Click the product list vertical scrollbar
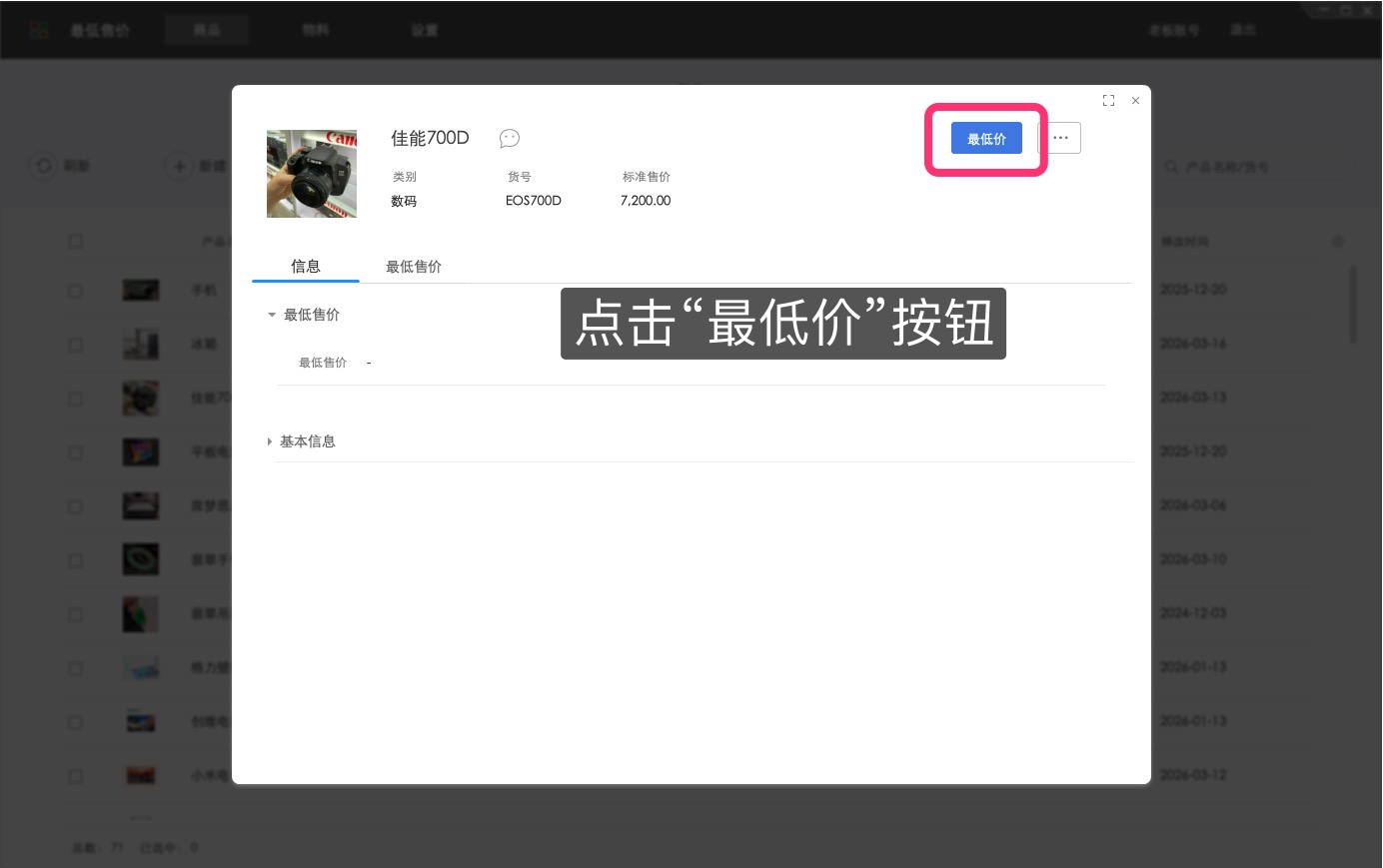 coord(1354,305)
